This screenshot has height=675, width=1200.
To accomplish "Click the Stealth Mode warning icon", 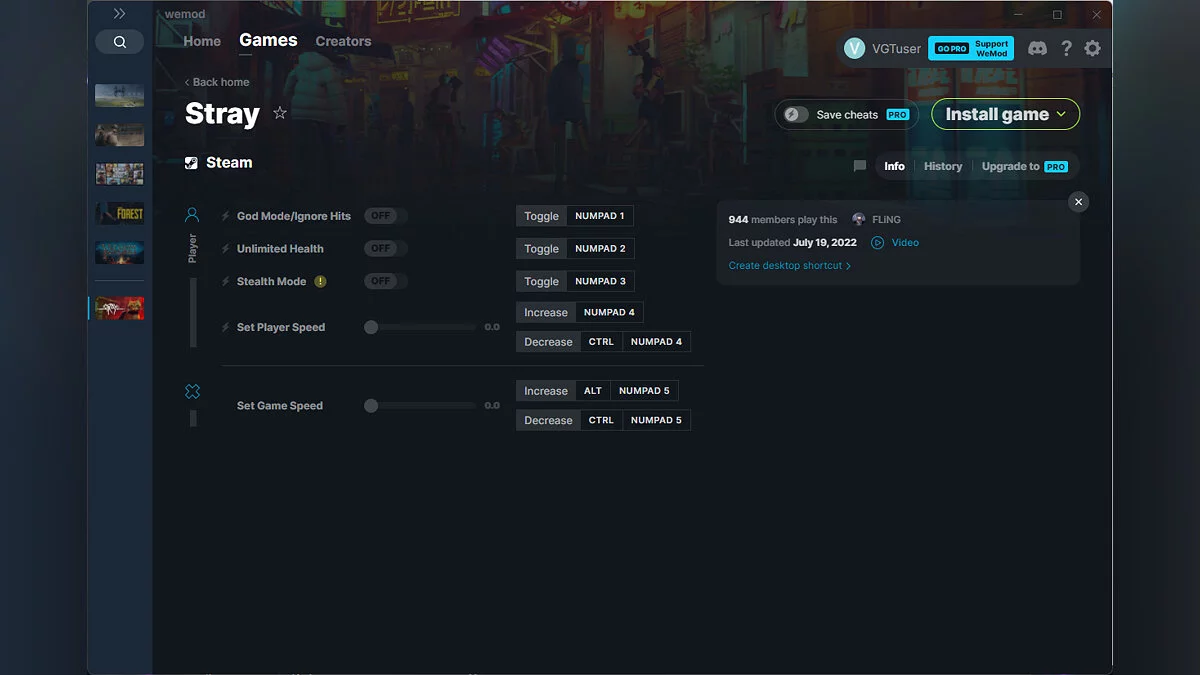I will 320,281.
